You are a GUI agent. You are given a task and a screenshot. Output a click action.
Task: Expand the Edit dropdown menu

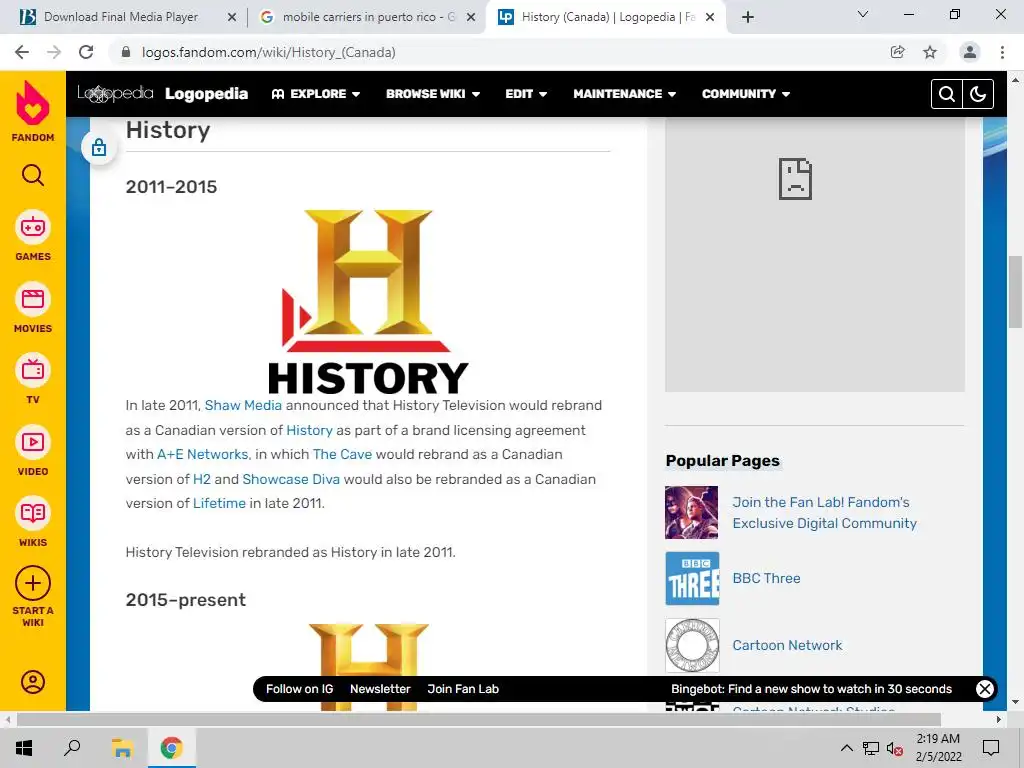pyautogui.click(x=526, y=94)
